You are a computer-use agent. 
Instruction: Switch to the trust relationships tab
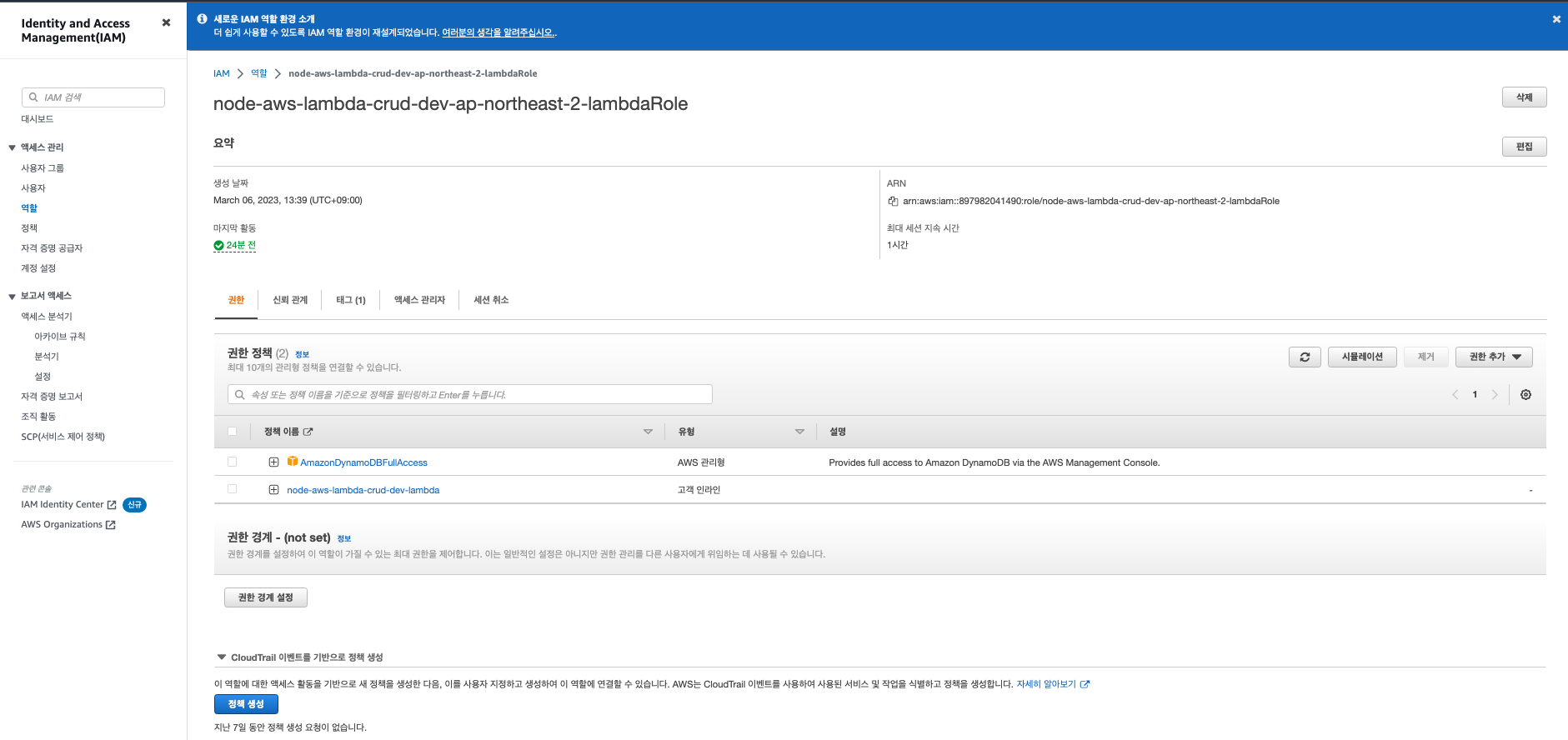290,300
